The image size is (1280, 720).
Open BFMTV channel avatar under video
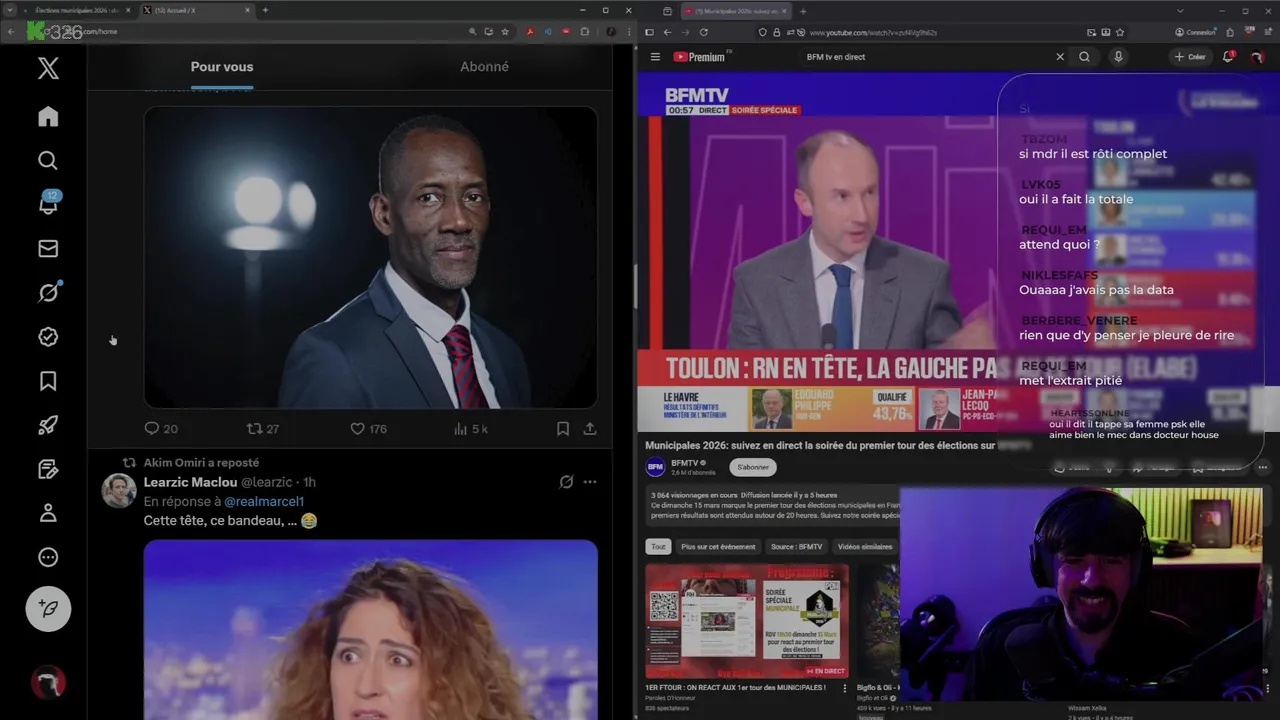tap(656, 467)
